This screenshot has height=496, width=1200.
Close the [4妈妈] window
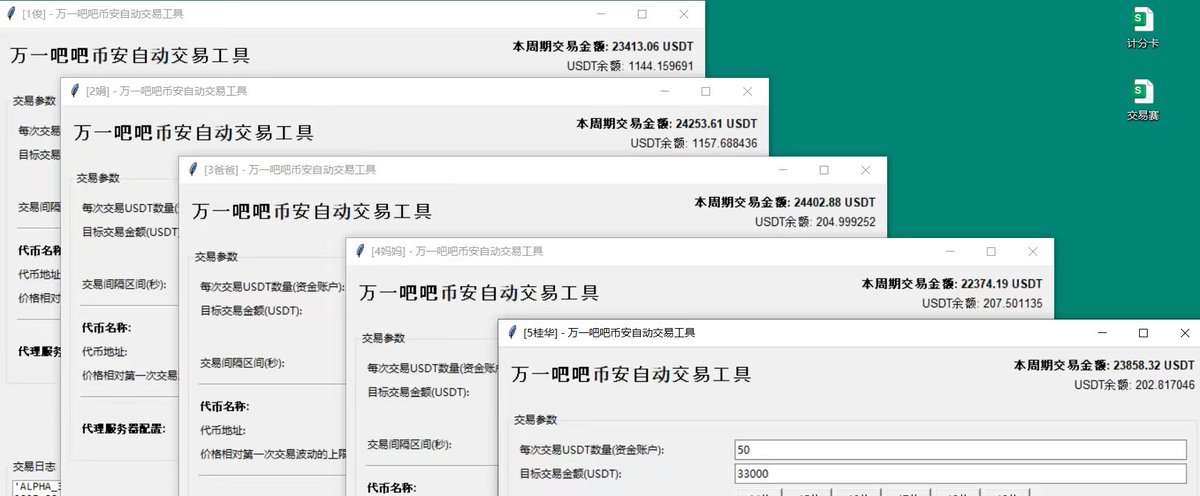pos(1033,251)
